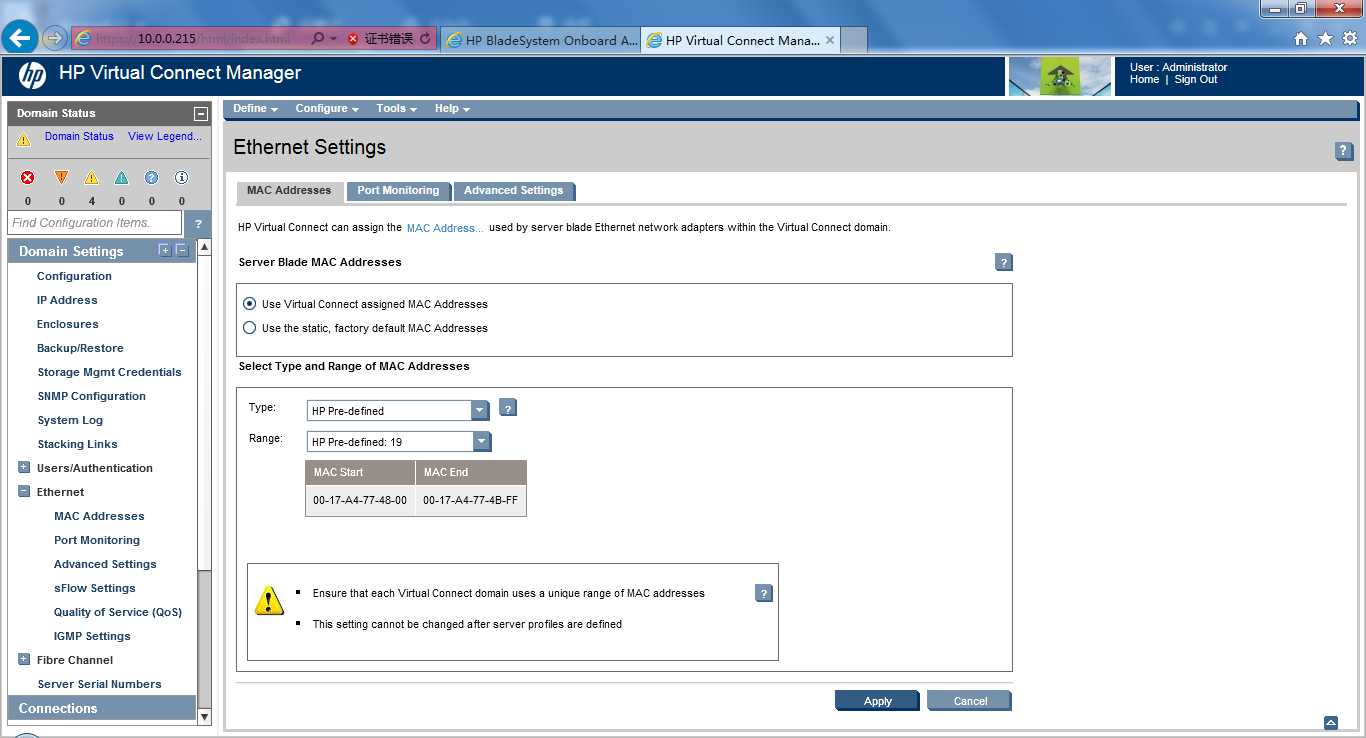This screenshot has width=1366, height=738.
Task: Select Use the static, factory default MAC Addresses
Action: [249, 328]
